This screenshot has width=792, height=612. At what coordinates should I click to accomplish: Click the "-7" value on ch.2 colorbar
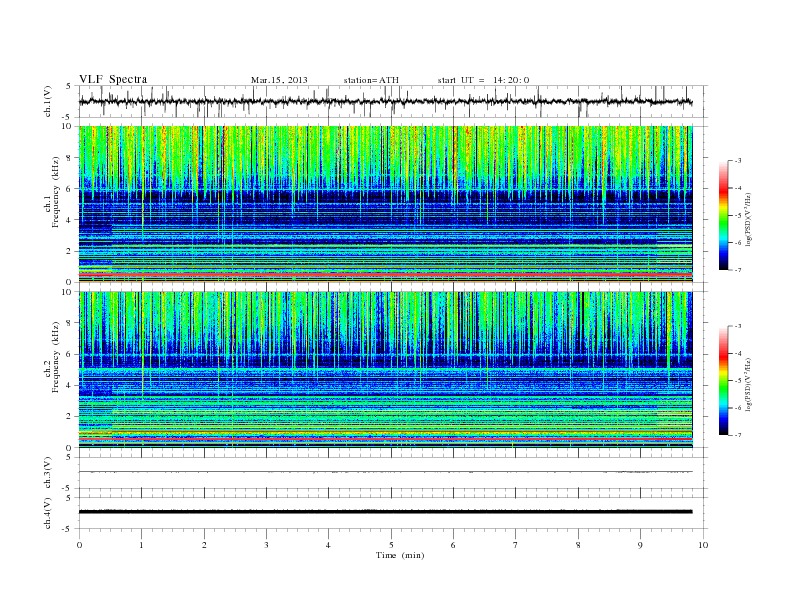point(738,435)
